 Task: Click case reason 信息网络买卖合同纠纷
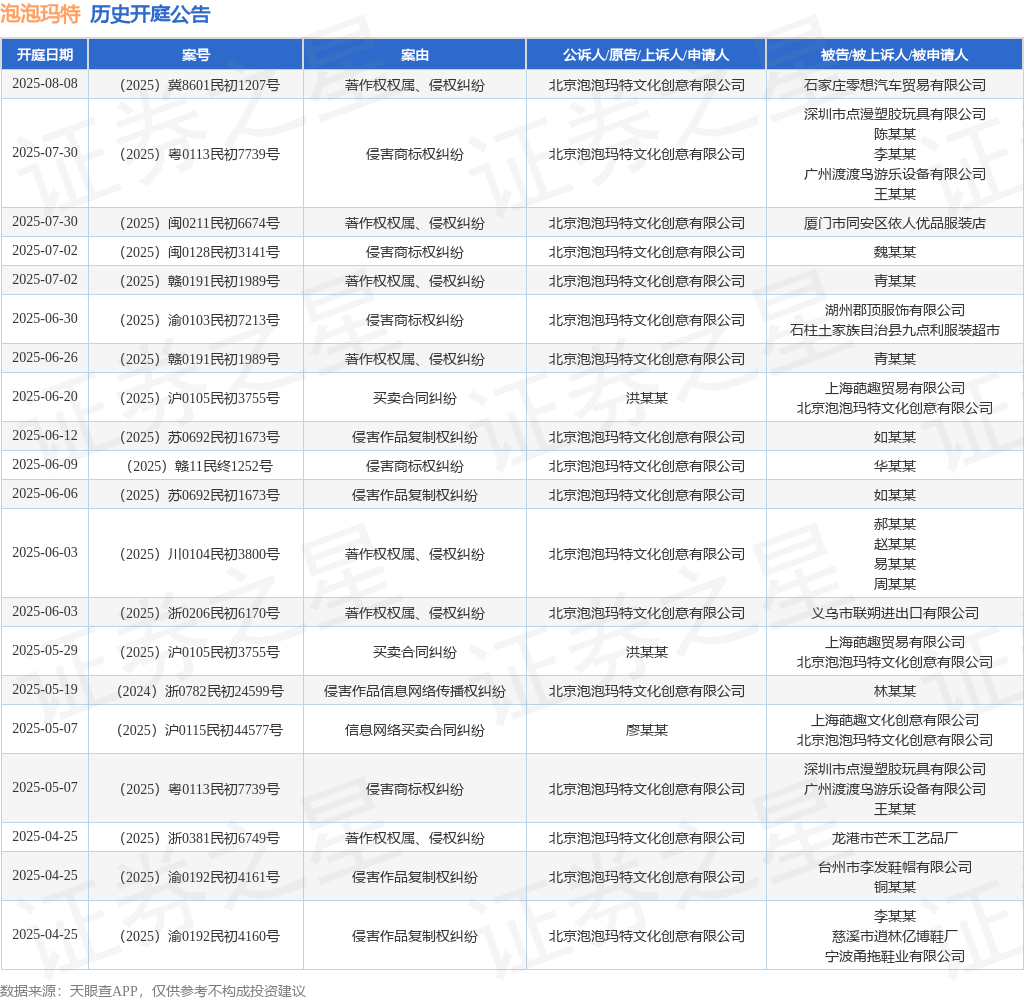(415, 730)
